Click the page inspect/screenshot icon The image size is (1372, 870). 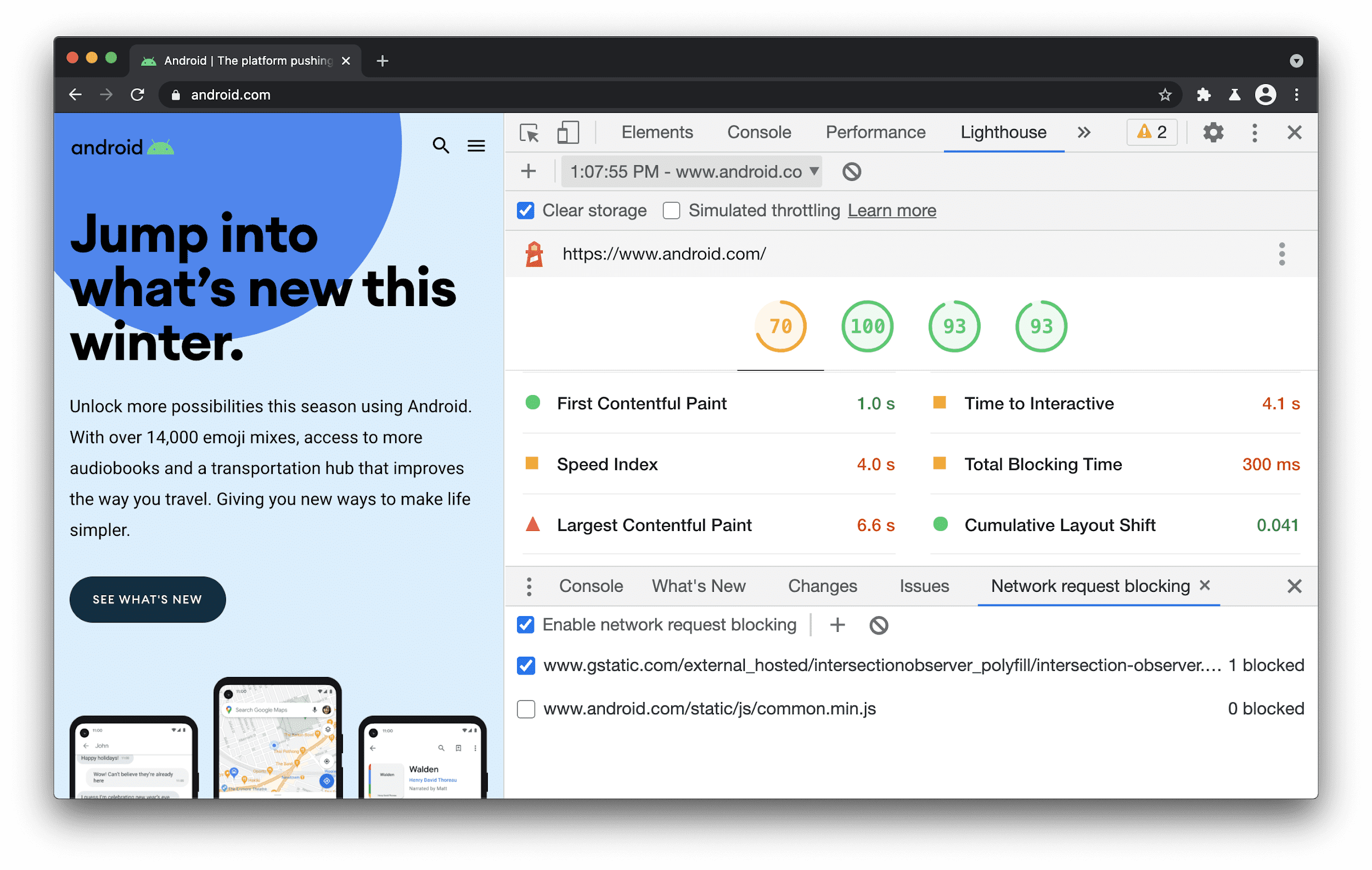(531, 132)
